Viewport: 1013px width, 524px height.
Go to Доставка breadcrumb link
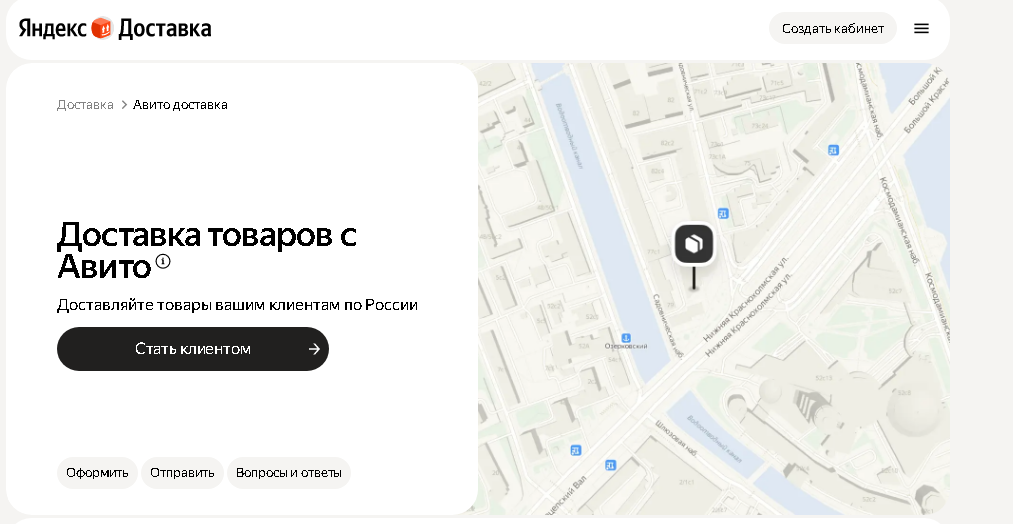click(85, 105)
